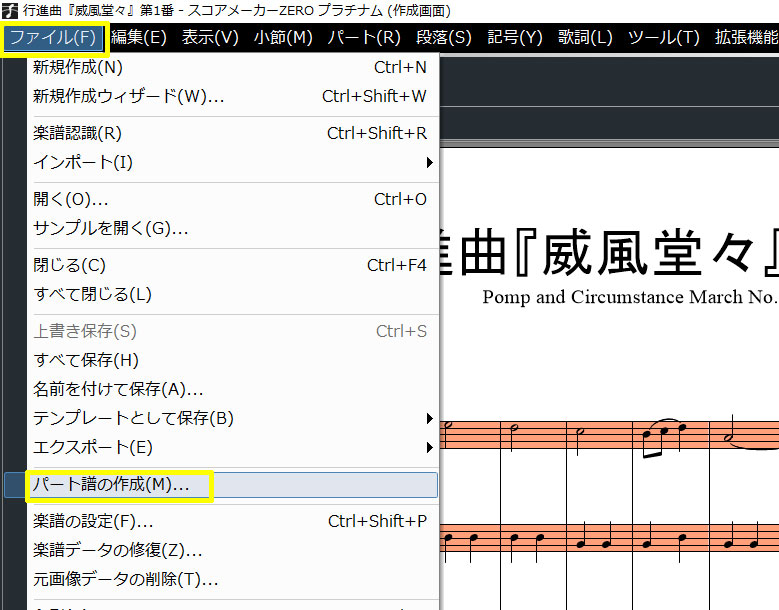Click the score title 威風堂々 text
Image resolution: width=779 pixels, height=610 pixels.
click(x=647, y=253)
